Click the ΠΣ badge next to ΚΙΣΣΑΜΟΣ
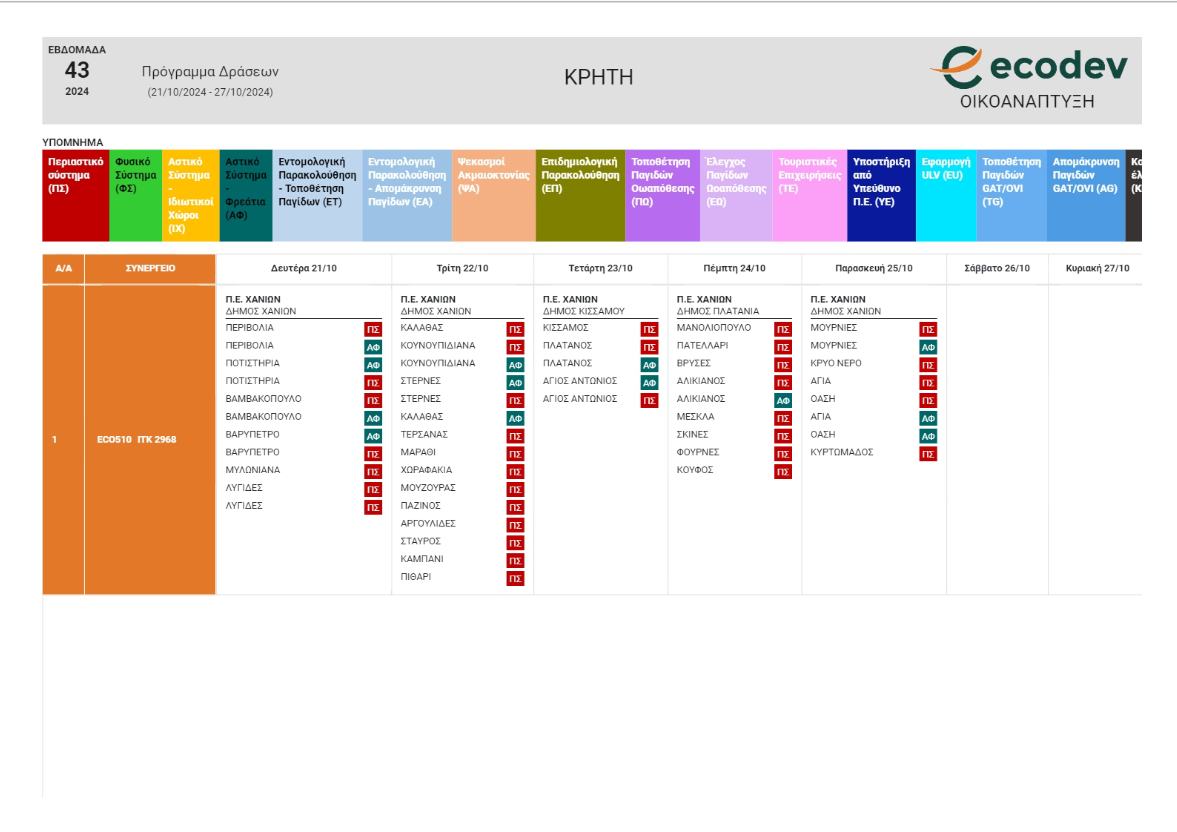The height and width of the screenshot is (832, 1177). click(649, 329)
